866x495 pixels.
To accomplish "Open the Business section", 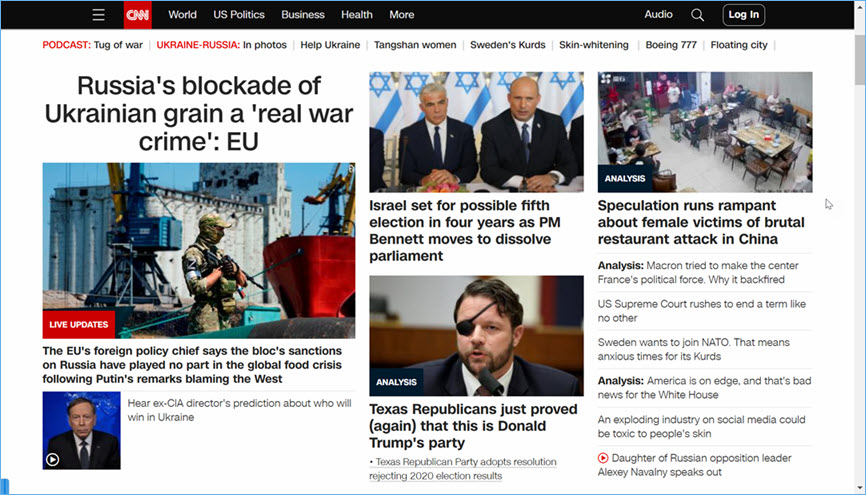I will (x=303, y=15).
